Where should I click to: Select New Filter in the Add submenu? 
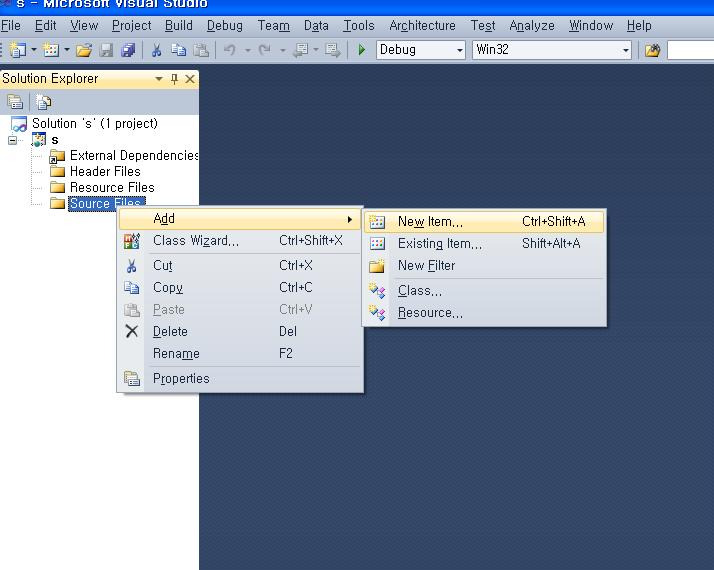point(484,266)
